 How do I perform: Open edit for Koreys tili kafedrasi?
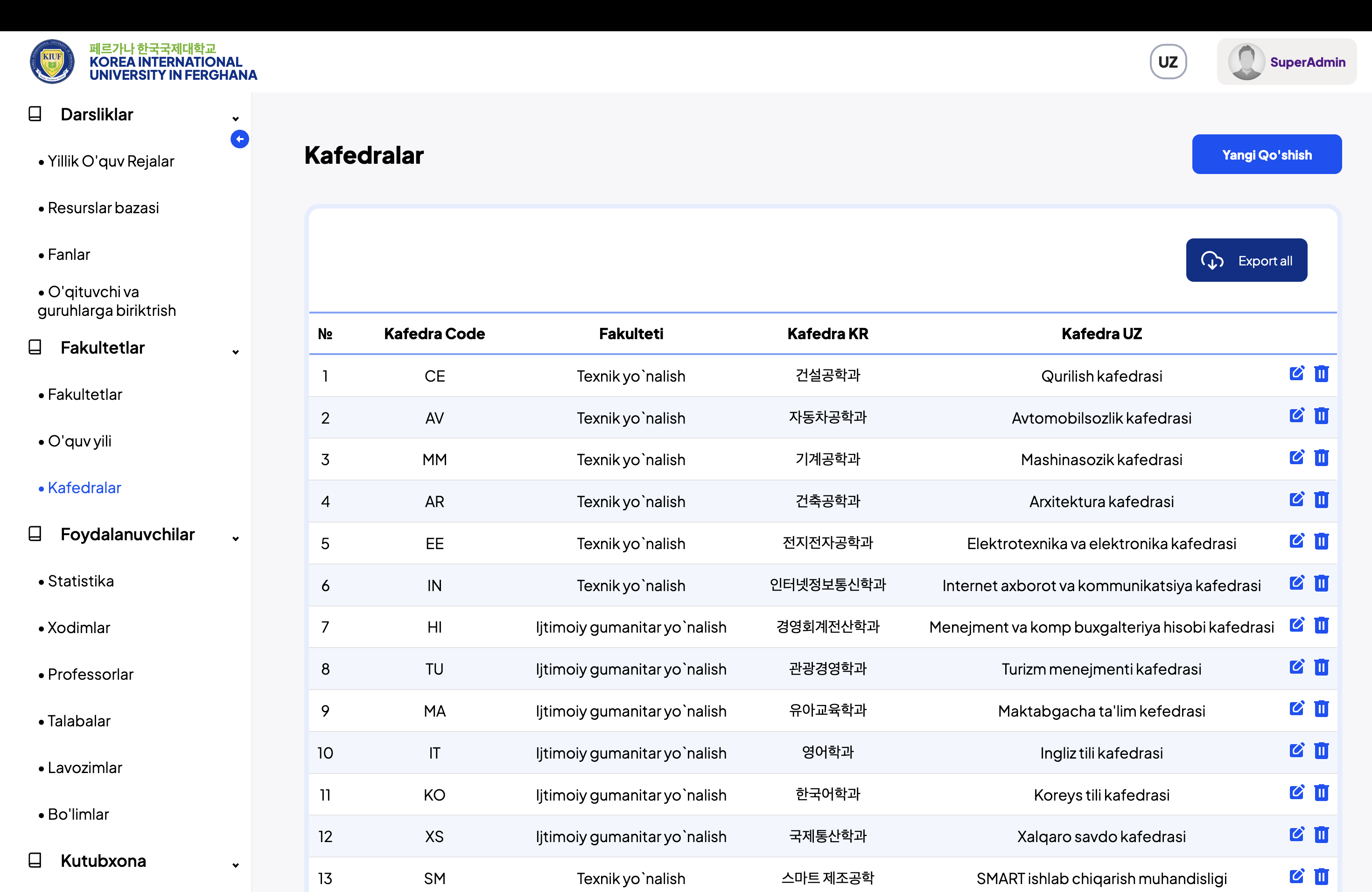tap(1297, 792)
